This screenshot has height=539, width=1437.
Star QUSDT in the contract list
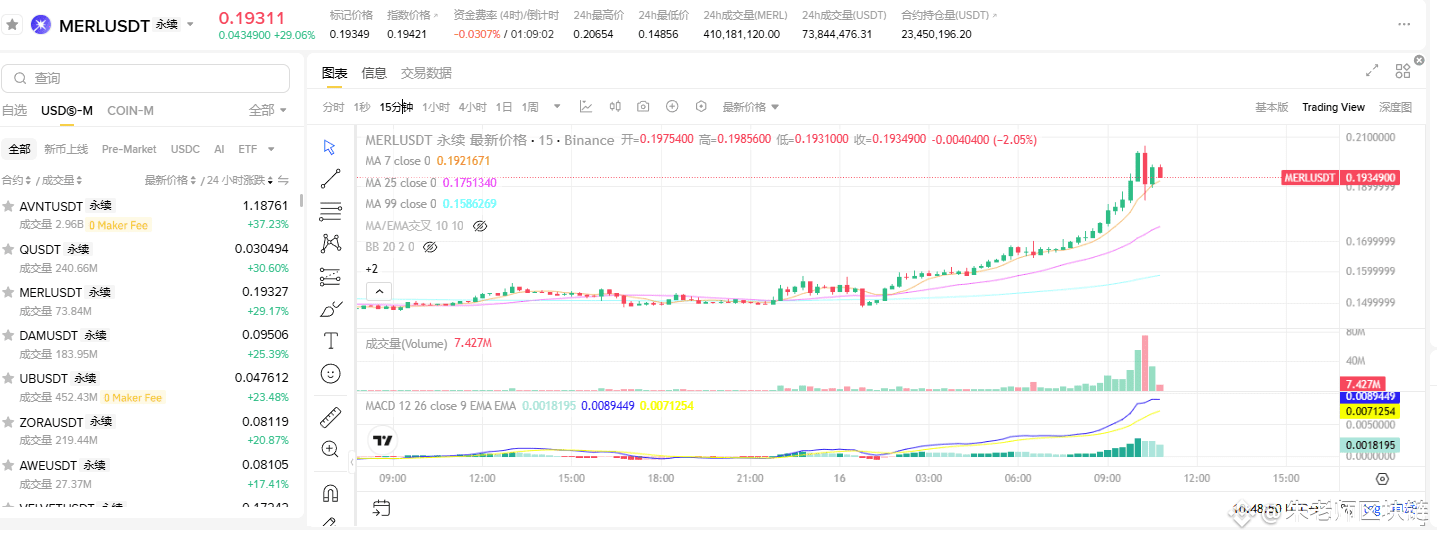pyautogui.click(x=9, y=249)
